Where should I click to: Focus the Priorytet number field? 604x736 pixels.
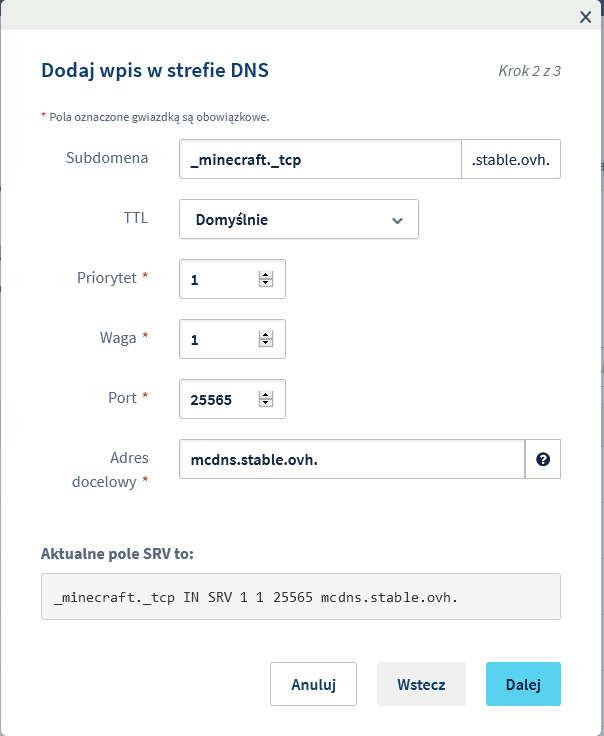(x=220, y=280)
